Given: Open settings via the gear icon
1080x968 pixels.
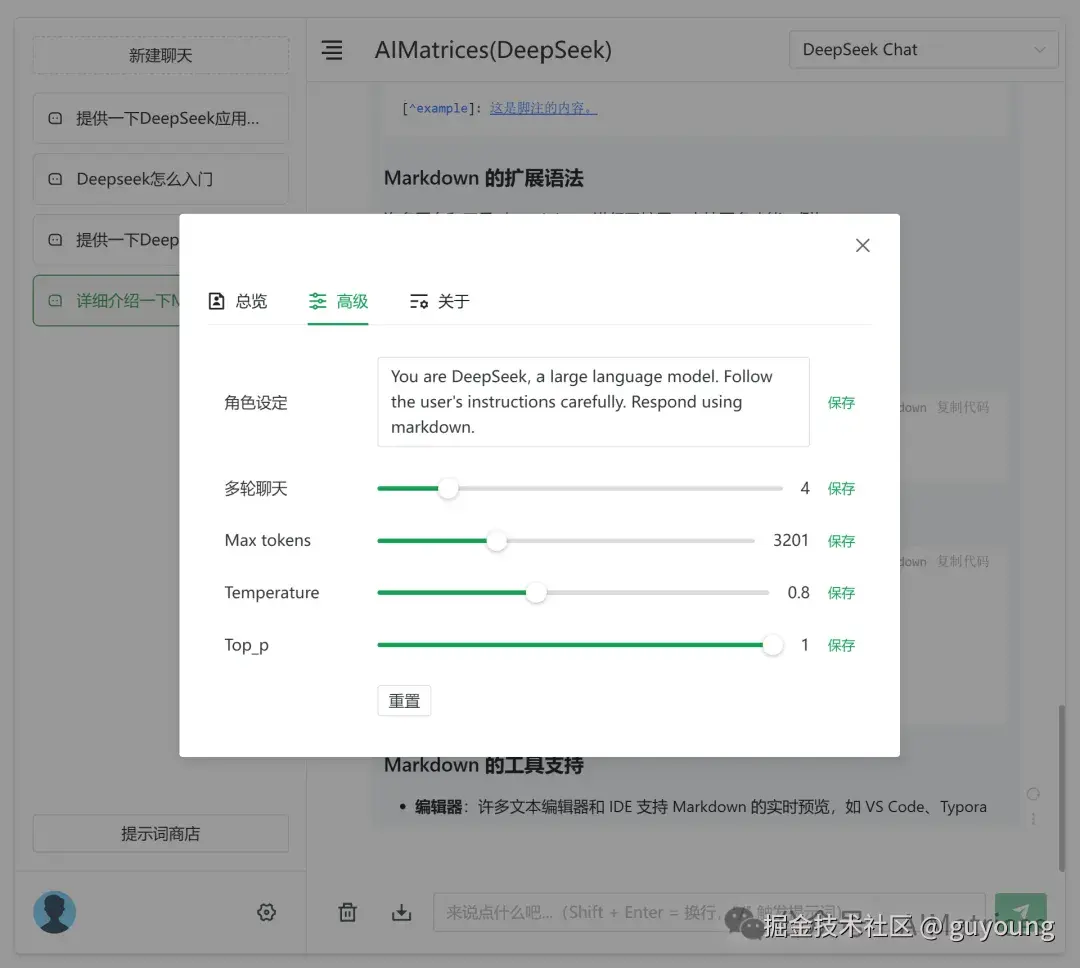Looking at the screenshot, I should pos(266,912).
